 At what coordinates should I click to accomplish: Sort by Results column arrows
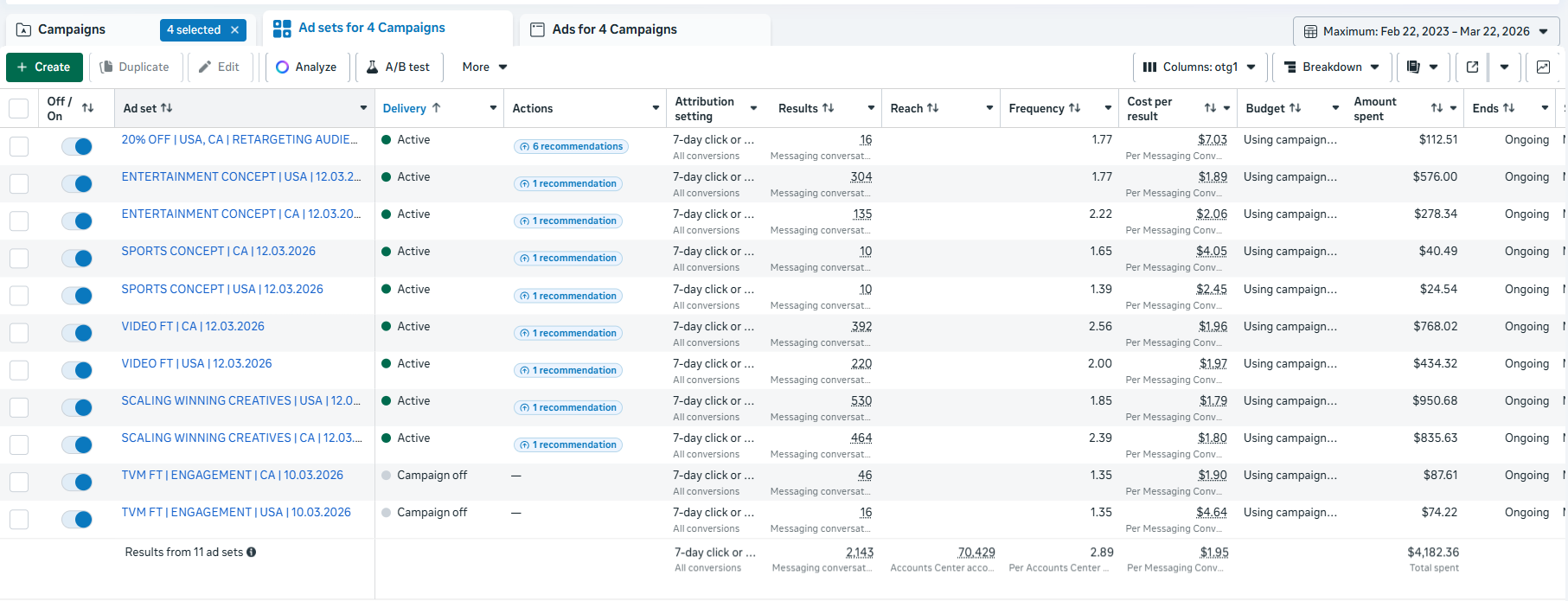828,108
